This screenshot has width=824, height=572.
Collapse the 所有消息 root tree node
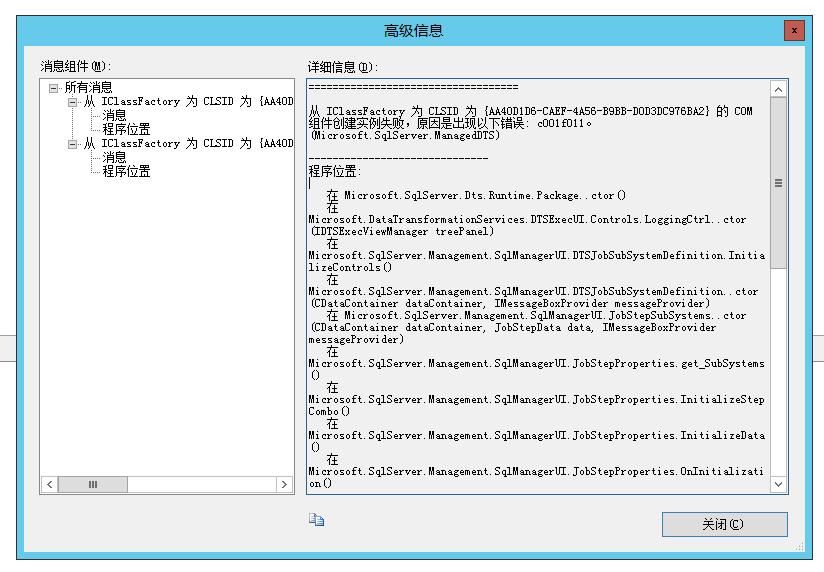coord(53,88)
